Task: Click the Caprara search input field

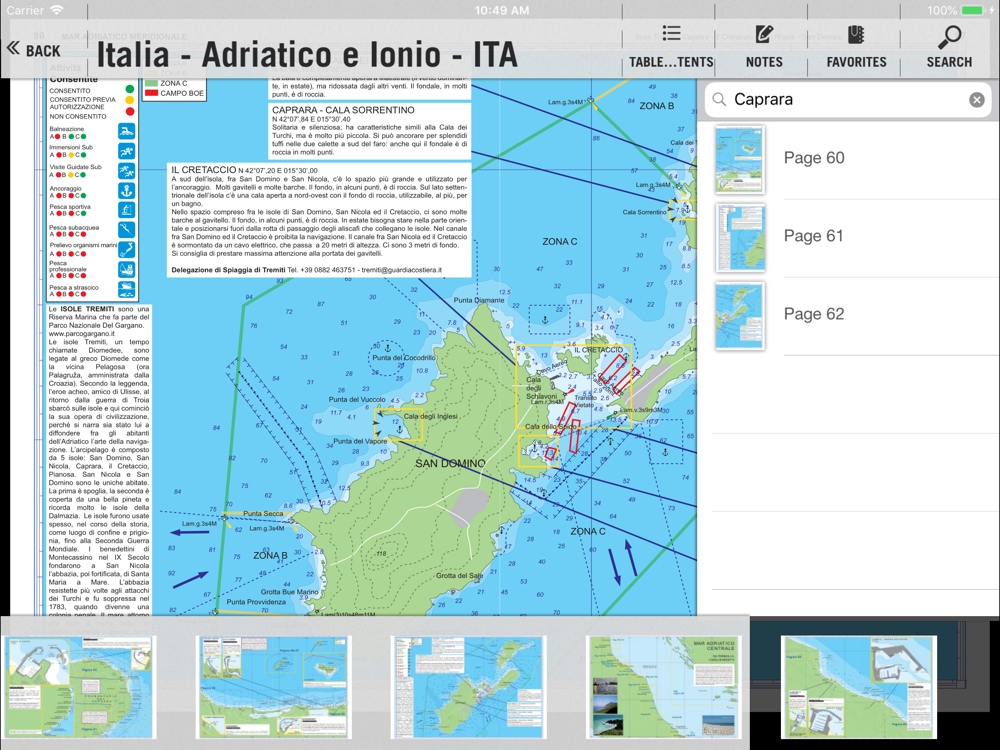Action: 840,100
